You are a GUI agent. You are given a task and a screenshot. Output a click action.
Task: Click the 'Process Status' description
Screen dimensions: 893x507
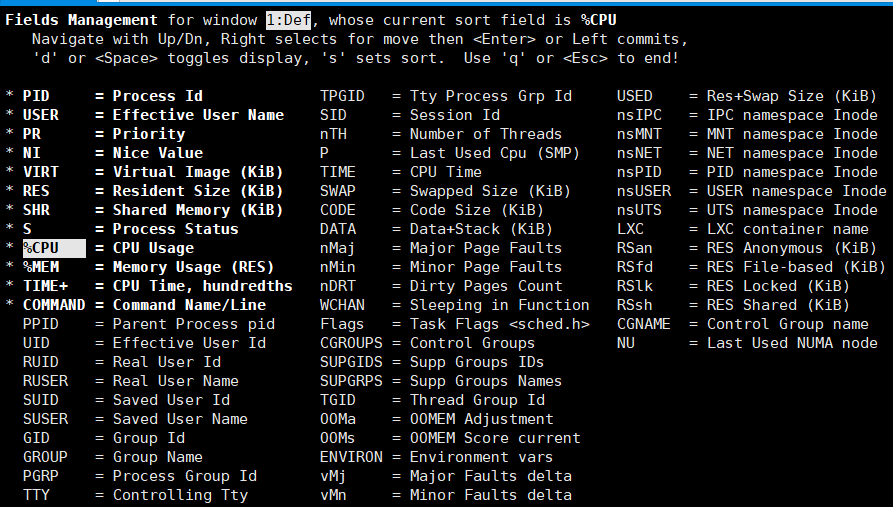(175, 229)
